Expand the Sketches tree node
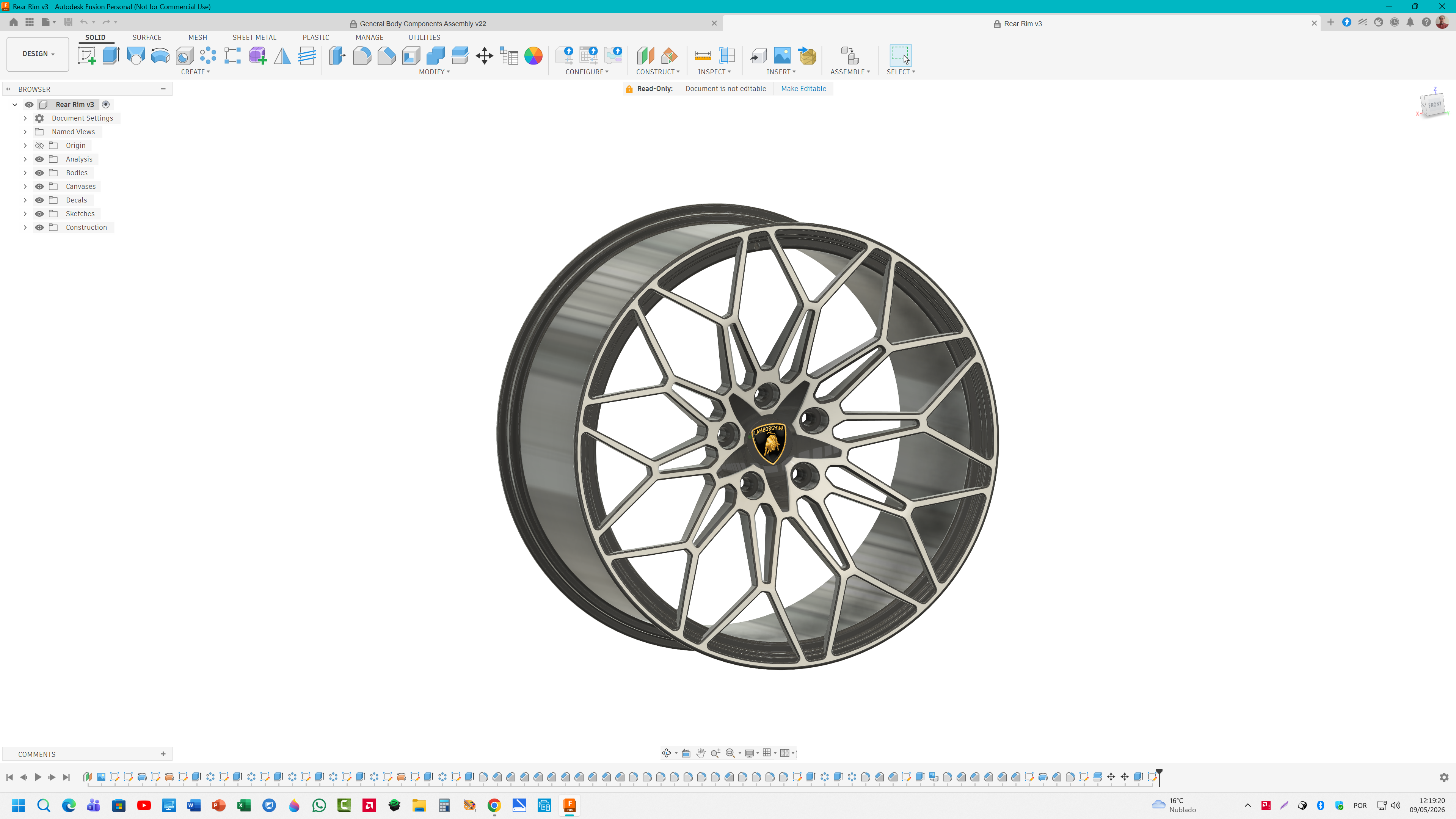The image size is (1456, 819). 25,213
